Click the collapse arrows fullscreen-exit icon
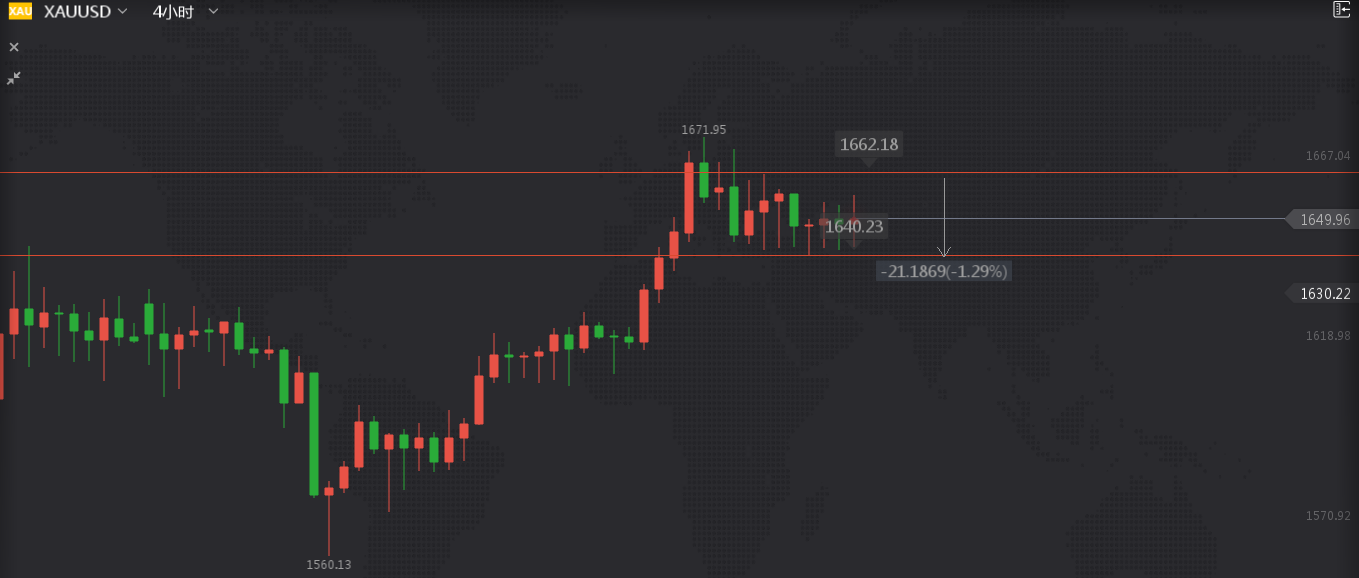 [x=14, y=78]
